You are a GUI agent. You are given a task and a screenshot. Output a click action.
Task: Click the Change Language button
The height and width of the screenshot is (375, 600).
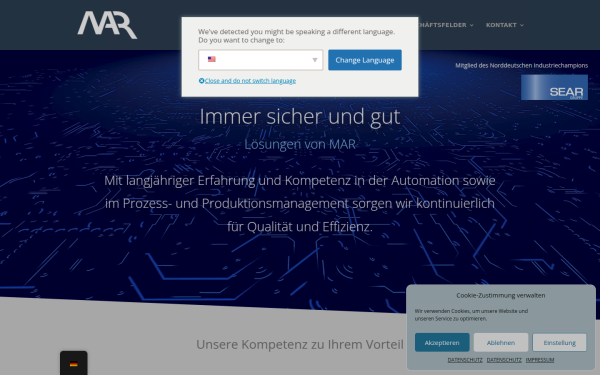tap(365, 60)
